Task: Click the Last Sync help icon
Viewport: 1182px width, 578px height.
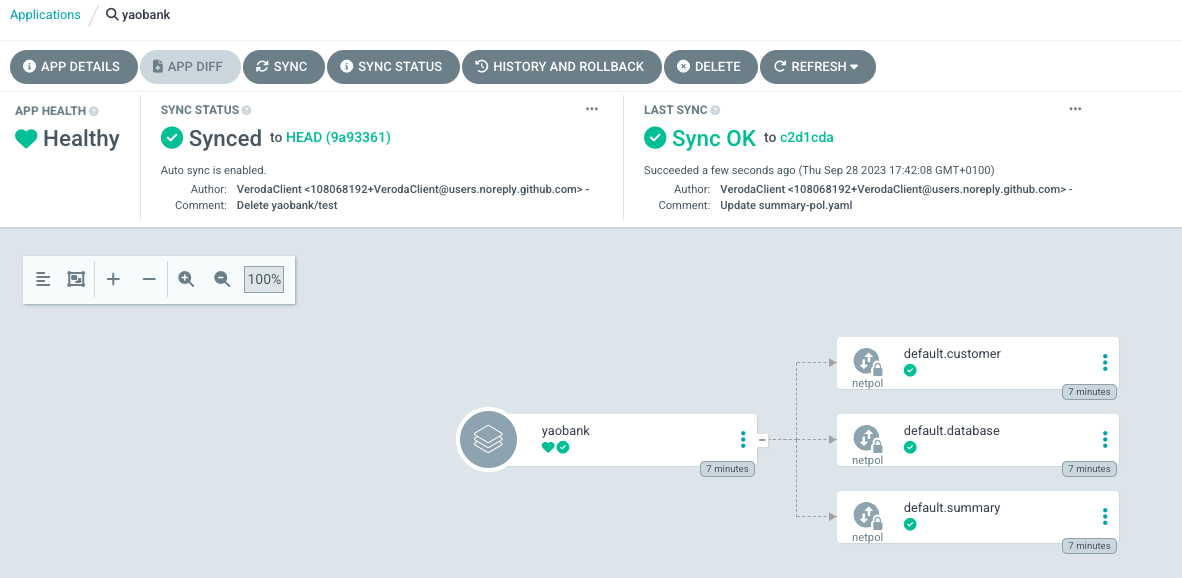Action: pos(715,110)
